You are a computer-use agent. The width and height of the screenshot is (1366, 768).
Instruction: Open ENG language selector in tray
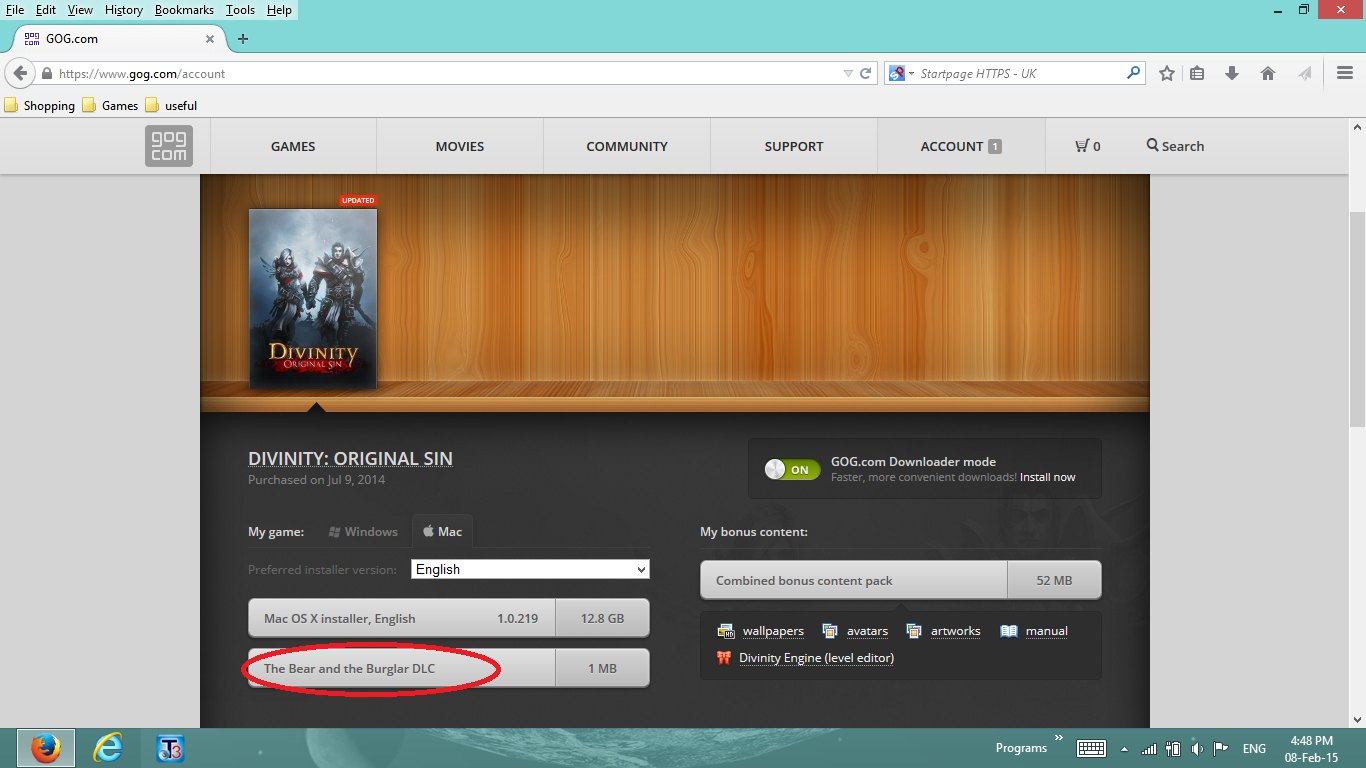(1254, 748)
